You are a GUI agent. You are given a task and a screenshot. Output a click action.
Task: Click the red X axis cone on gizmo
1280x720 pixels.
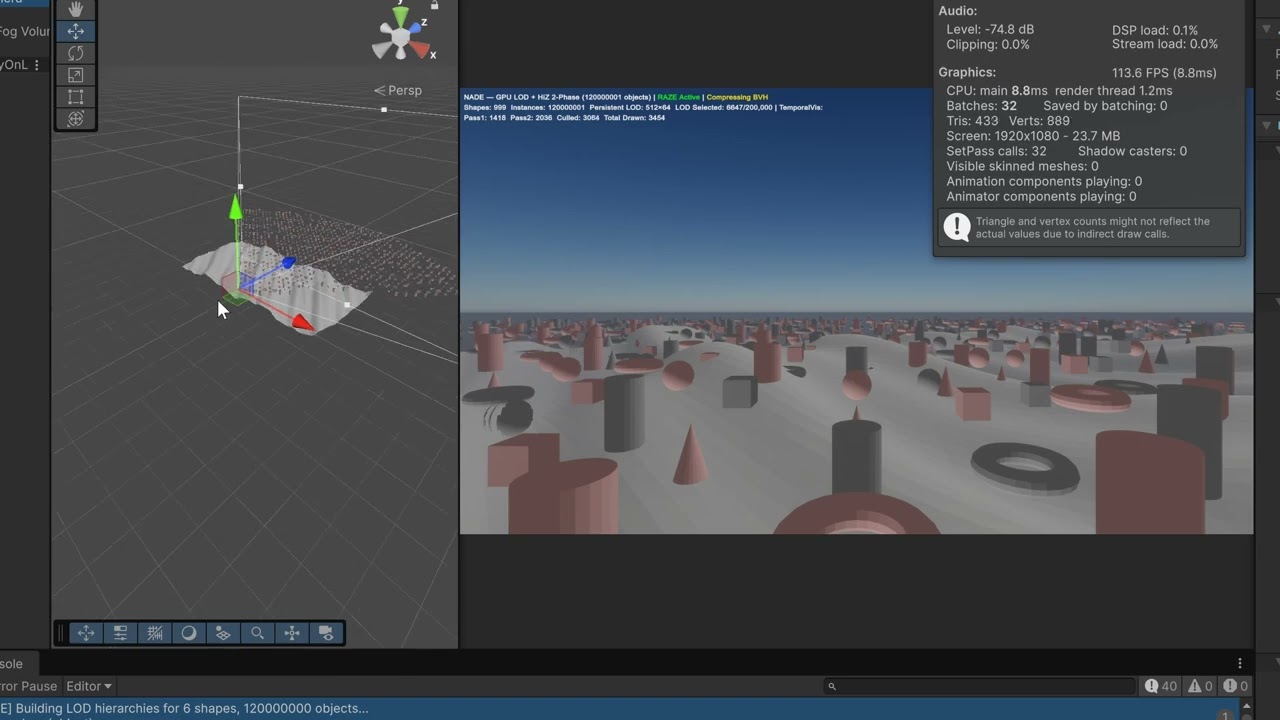(x=420, y=49)
